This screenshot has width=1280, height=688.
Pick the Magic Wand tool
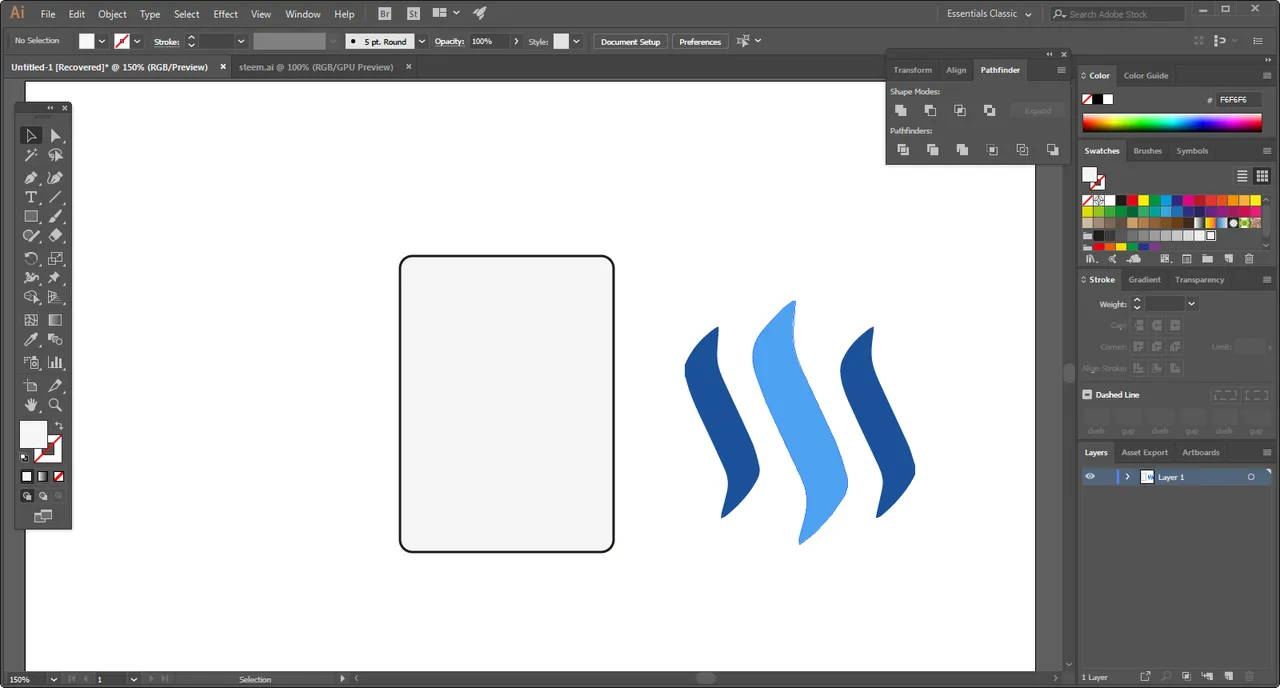(31, 156)
